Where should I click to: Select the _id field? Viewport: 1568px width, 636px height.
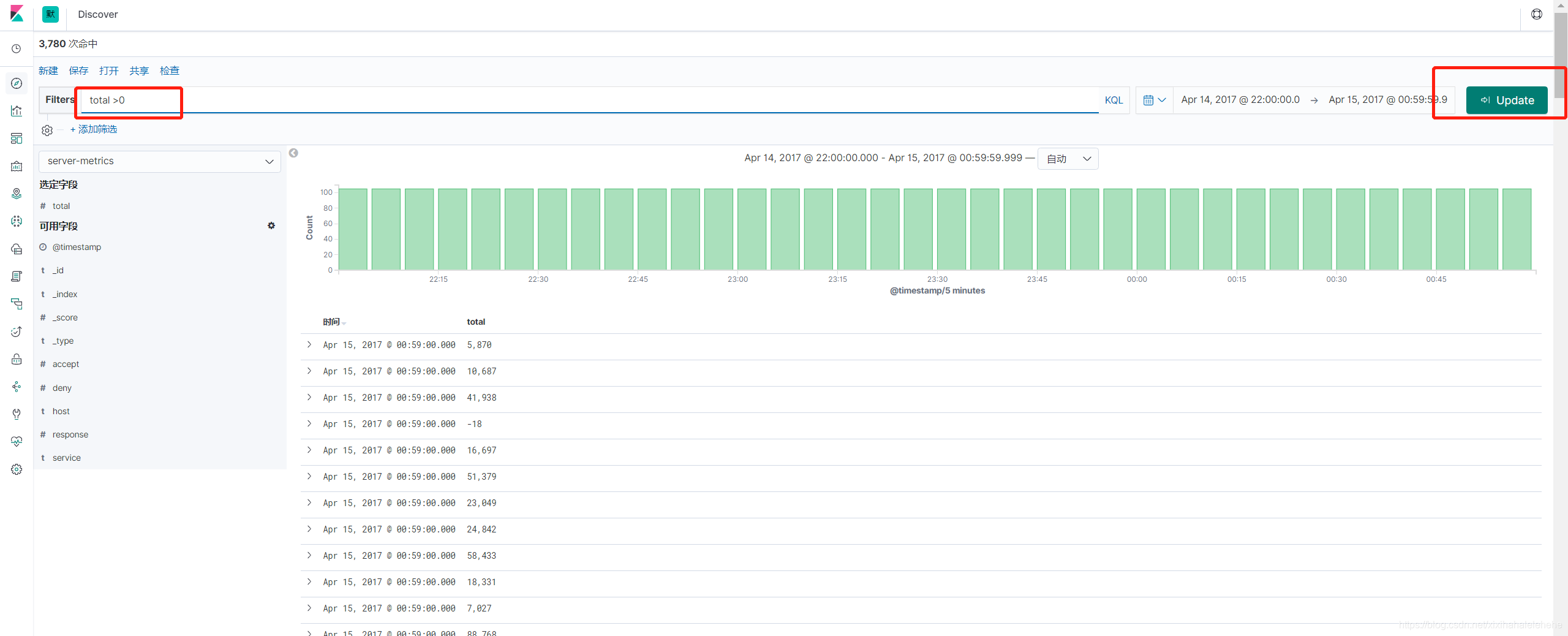point(58,270)
